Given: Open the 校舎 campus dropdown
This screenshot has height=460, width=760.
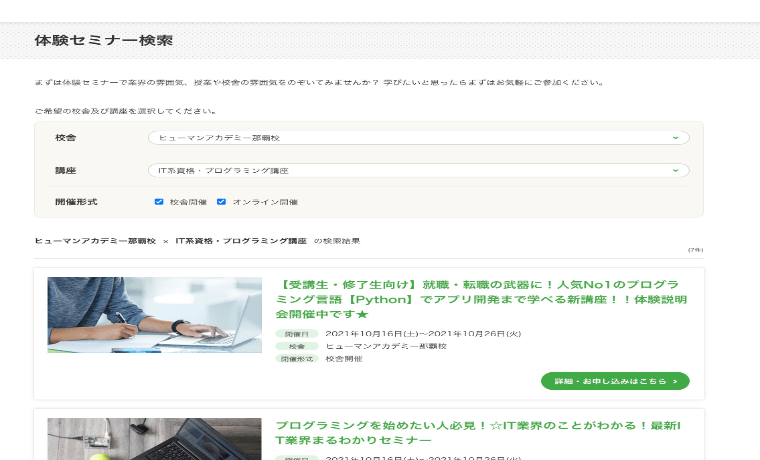Looking at the screenshot, I should tap(418, 138).
